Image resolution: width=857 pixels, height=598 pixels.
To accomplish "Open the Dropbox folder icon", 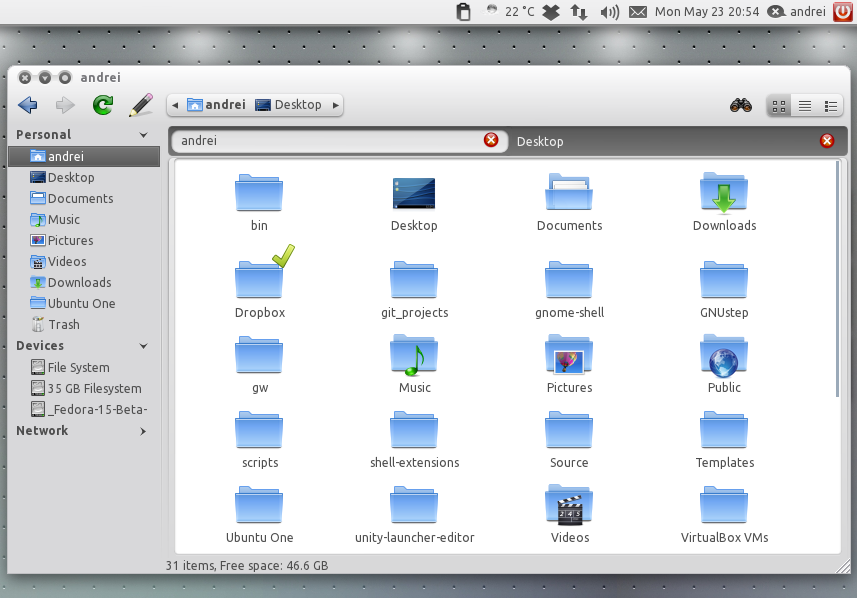I will 259,279.
